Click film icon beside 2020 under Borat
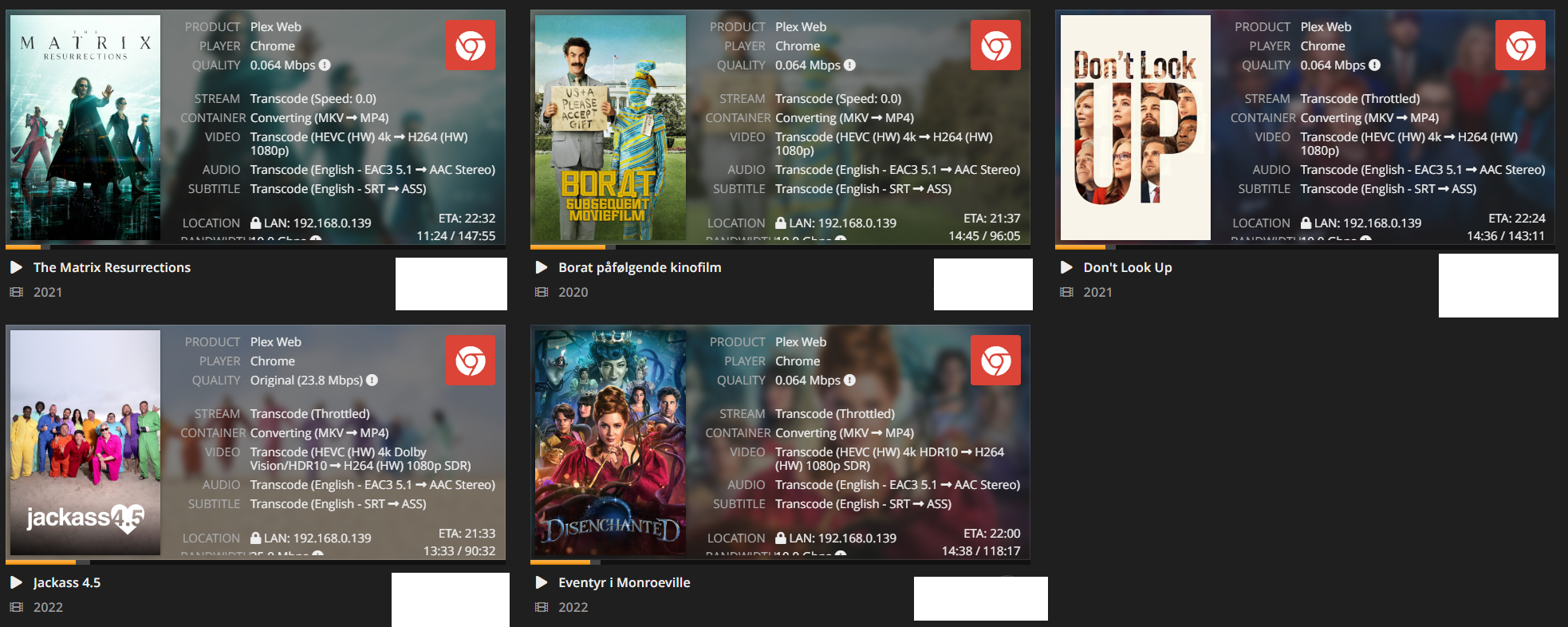The image size is (1568, 627). coord(542,292)
